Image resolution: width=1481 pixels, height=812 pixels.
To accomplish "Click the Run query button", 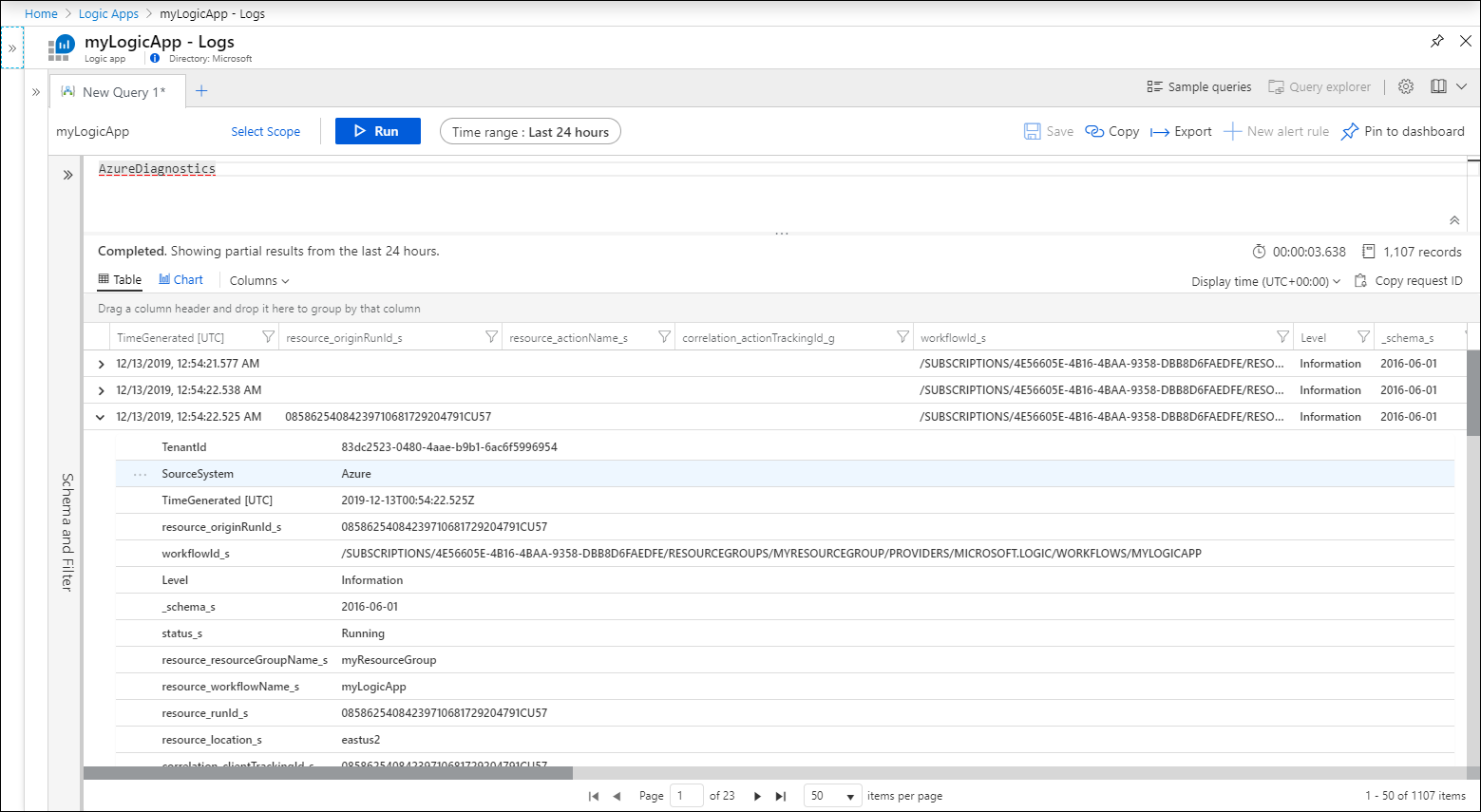I will click(377, 131).
